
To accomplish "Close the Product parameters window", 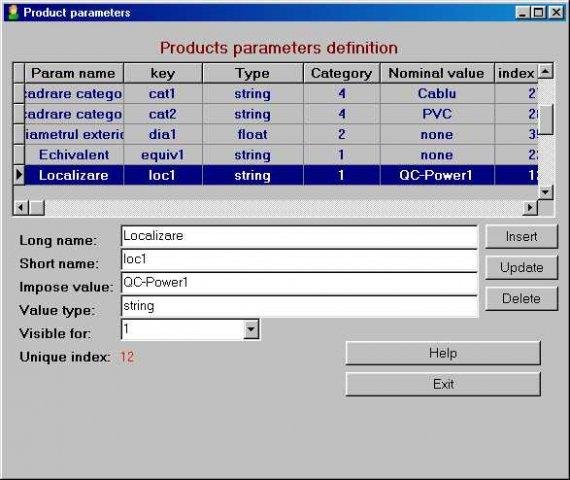I will click(556, 13).
